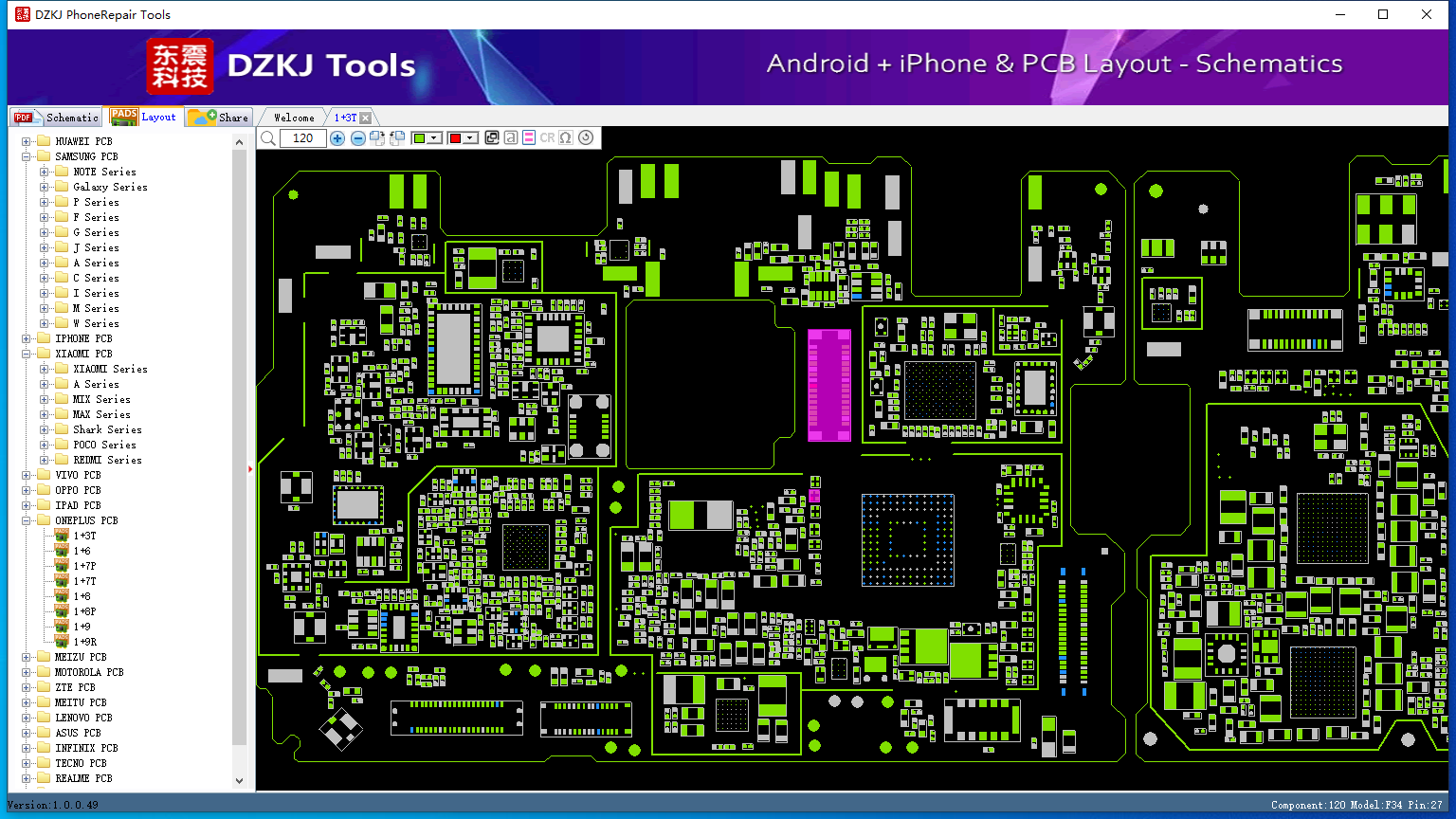Minimize the DZKJ PhoneRepair Tools window

tap(1340, 14)
